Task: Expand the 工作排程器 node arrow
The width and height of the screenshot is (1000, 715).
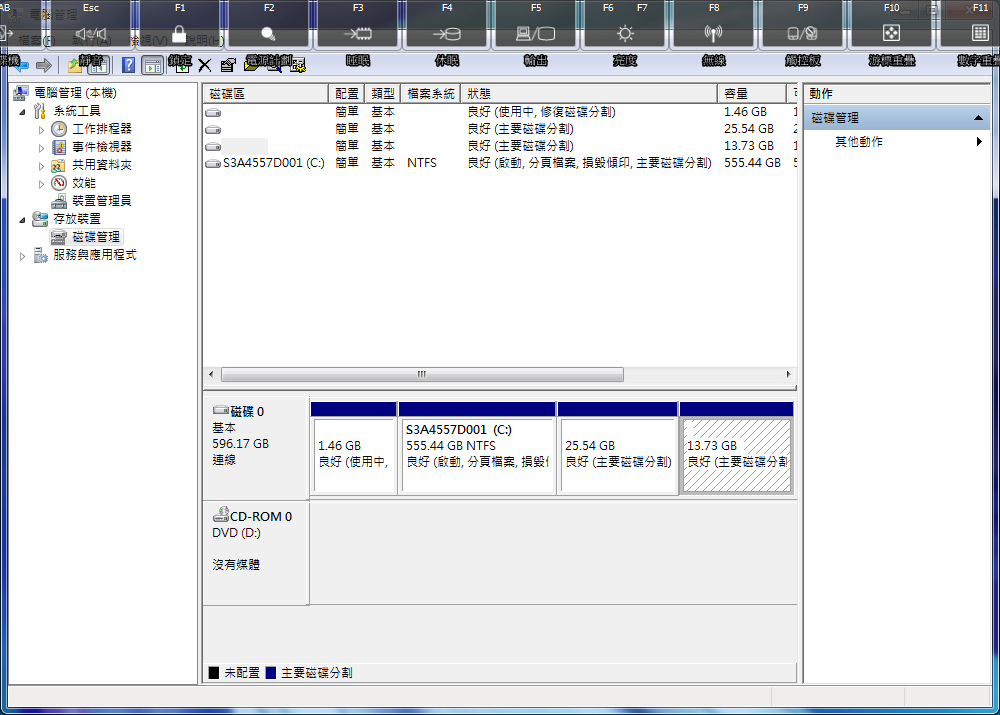Action: click(x=41, y=130)
